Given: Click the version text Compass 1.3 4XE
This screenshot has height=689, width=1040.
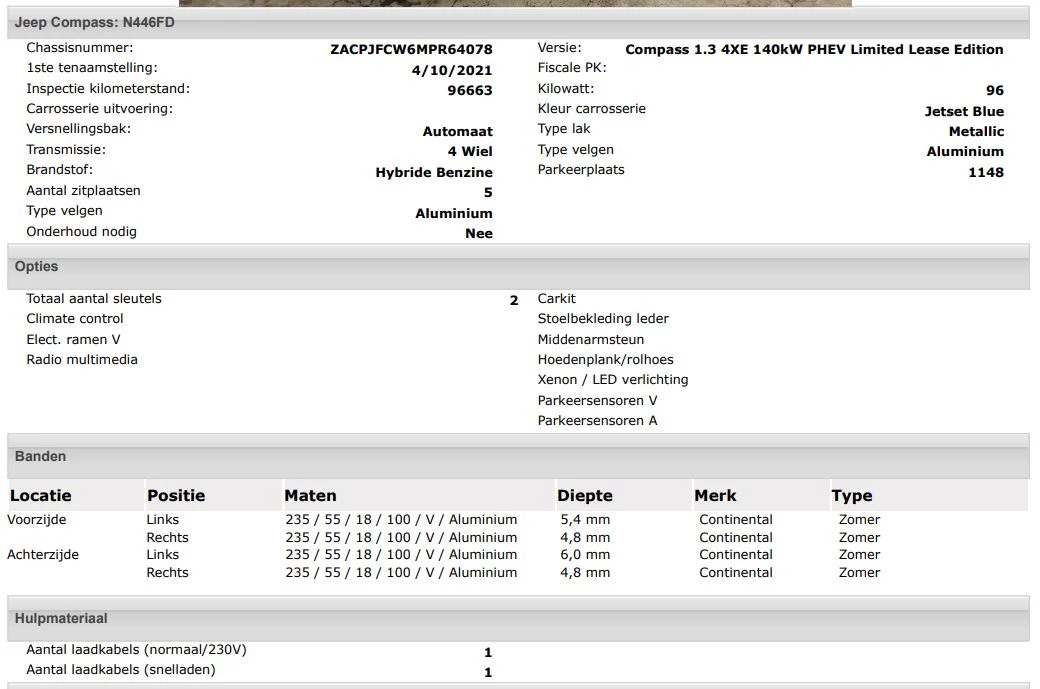Looking at the screenshot, I should point(814,49).
